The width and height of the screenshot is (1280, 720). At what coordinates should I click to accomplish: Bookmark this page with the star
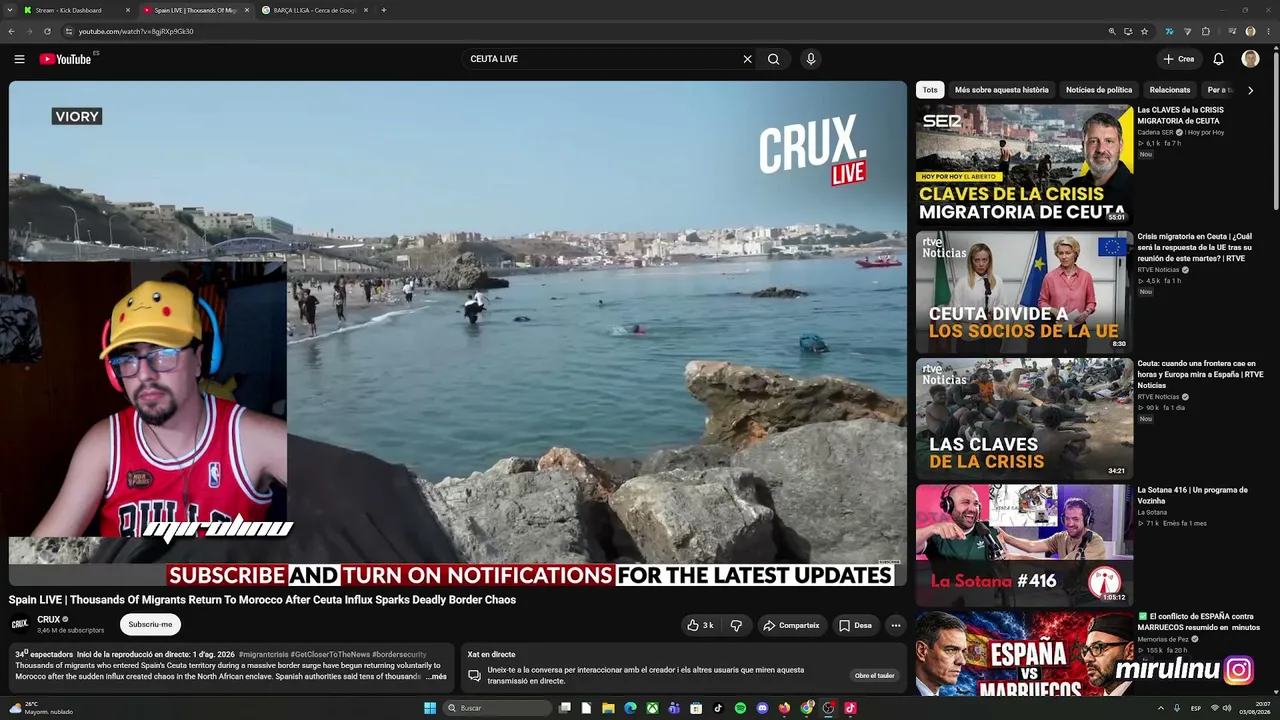(1145, 31)
